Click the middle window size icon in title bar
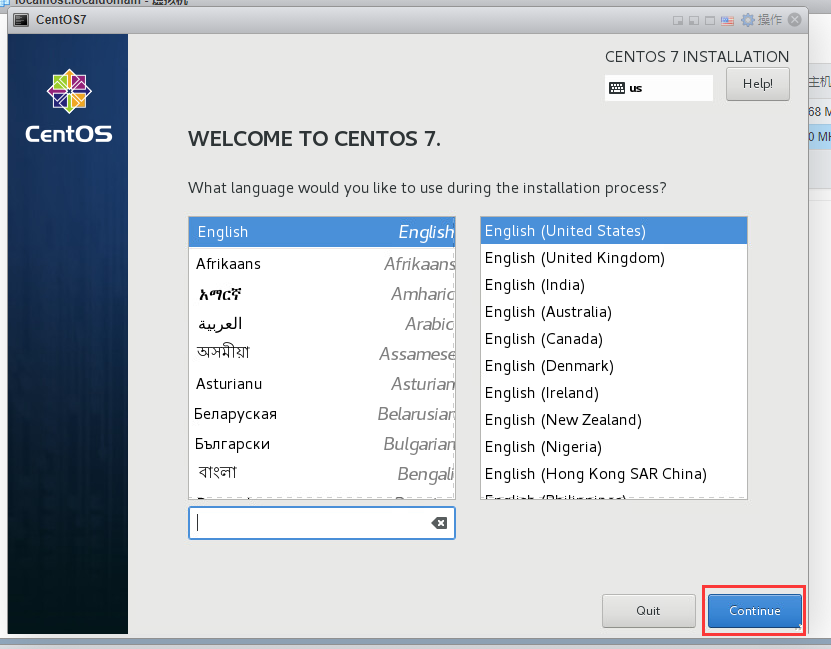 pyautogui.click(x=694, y=21)
